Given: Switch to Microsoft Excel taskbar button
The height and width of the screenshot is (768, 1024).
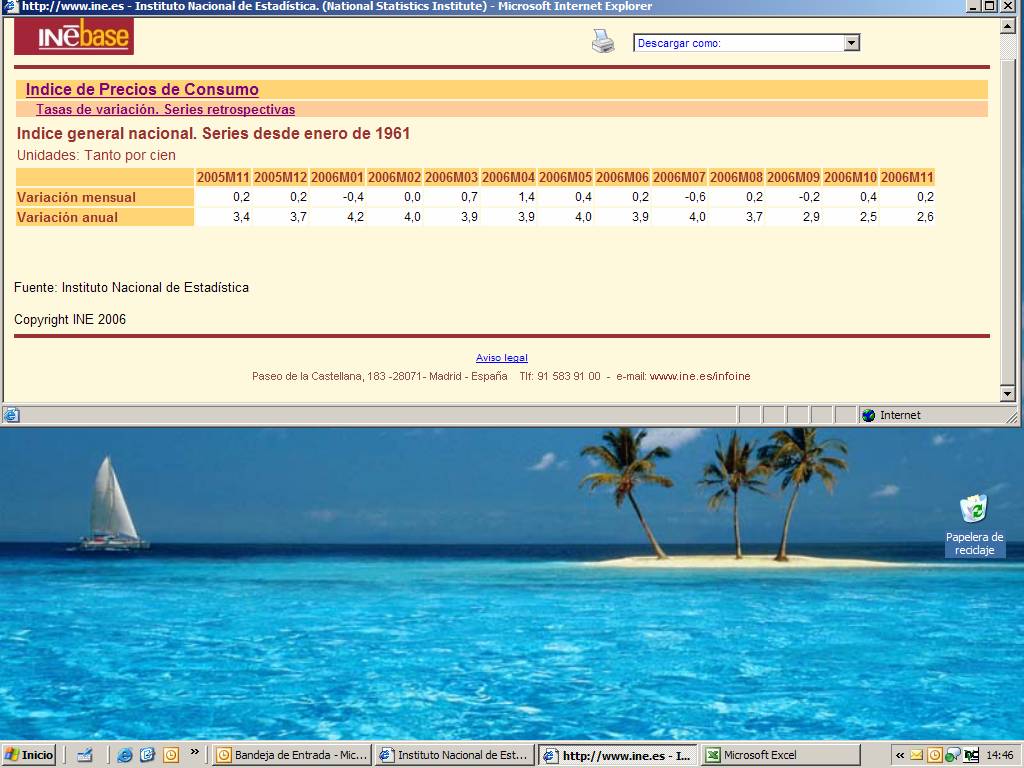Looking at the screenshot, I should (780, 755).
